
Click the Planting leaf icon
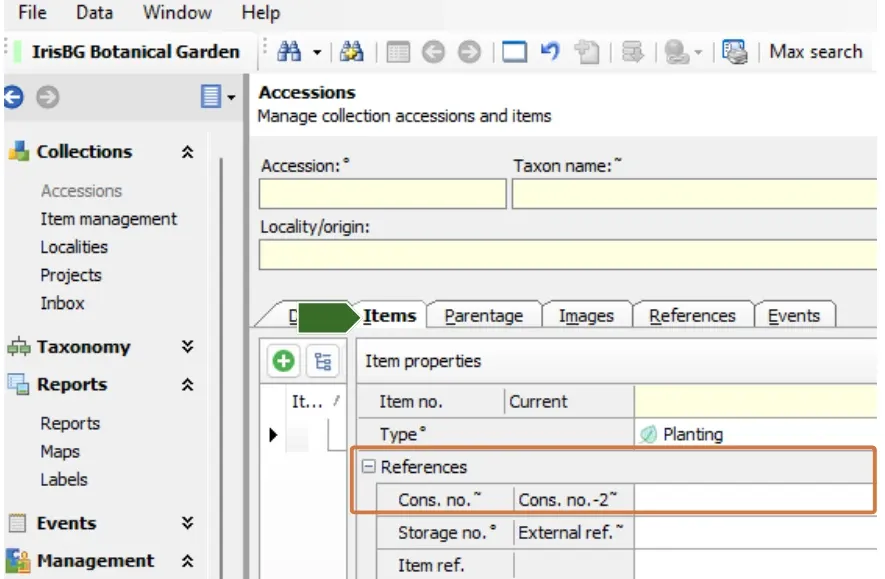(x=649, y=434)
